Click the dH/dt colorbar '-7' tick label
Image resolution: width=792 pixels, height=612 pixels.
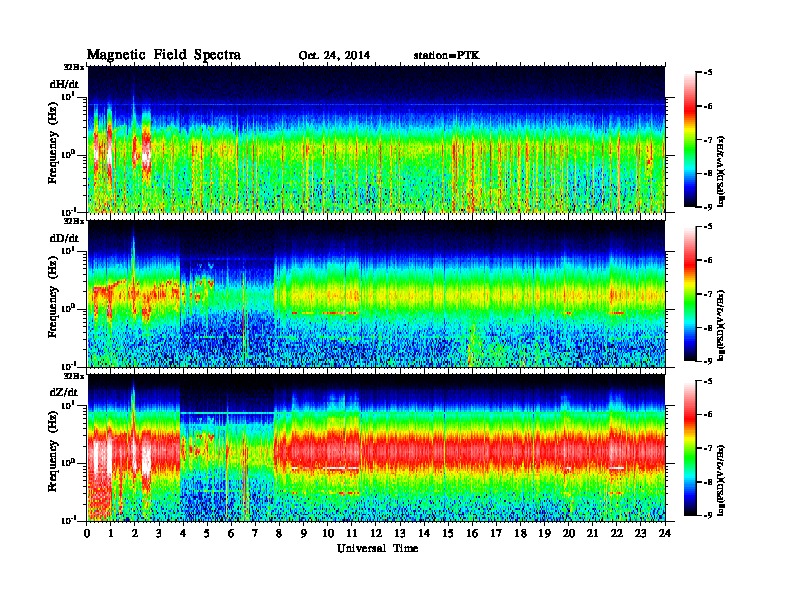click(708, 140)
